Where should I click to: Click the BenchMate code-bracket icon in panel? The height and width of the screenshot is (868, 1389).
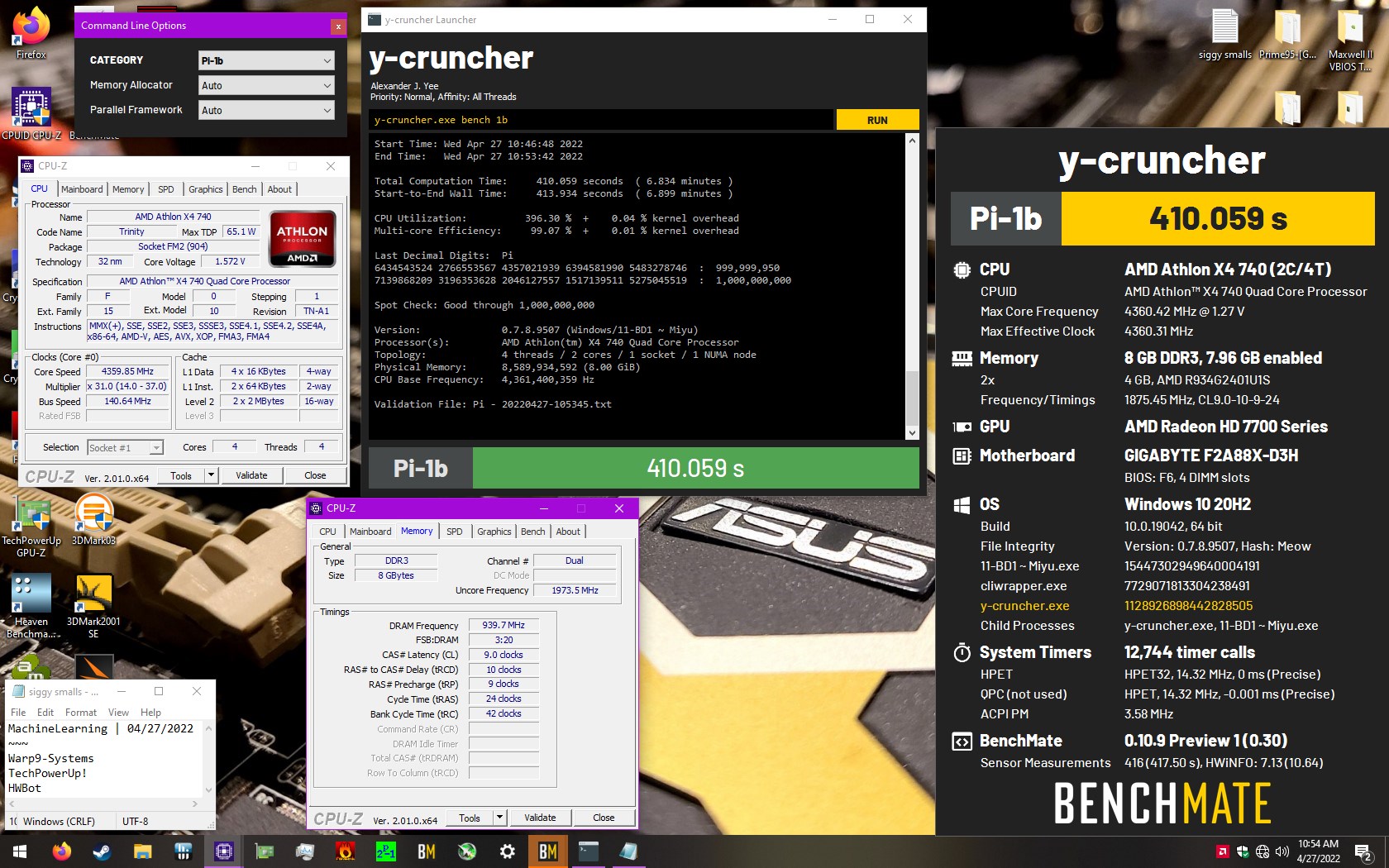coord(962,741)
